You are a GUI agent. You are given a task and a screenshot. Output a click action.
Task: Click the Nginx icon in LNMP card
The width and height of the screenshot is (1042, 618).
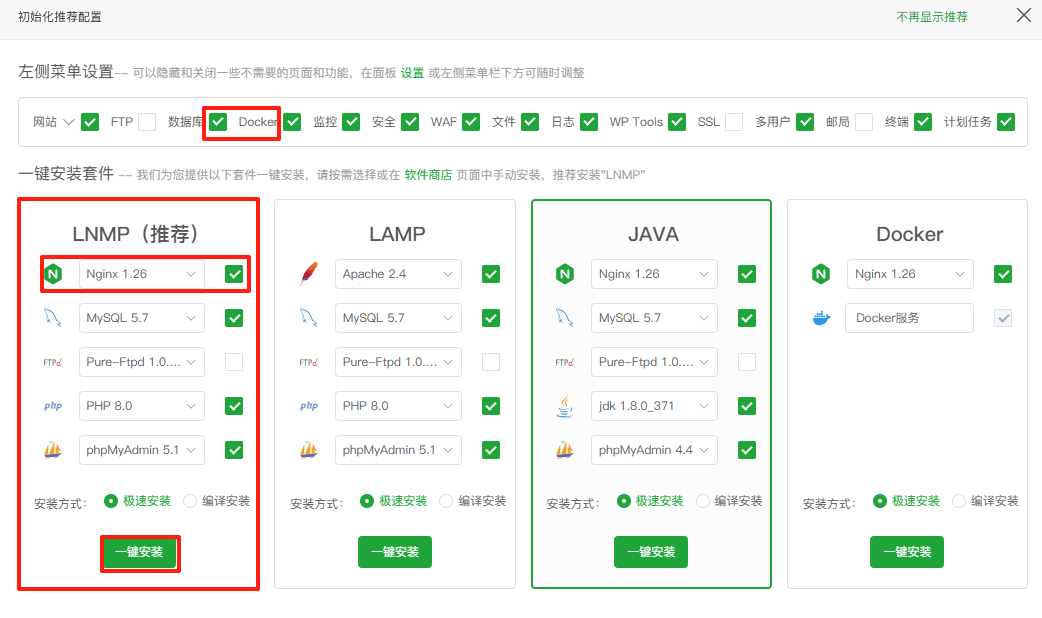click(x=53, y=274)
